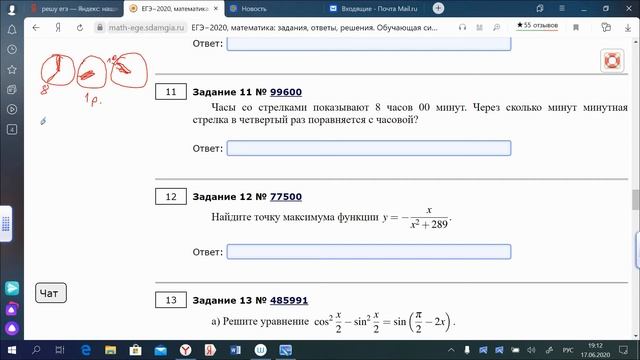The image size is (640, 360).
Task: Click the reader mode icon in address bar
Action: pos(479,27)
